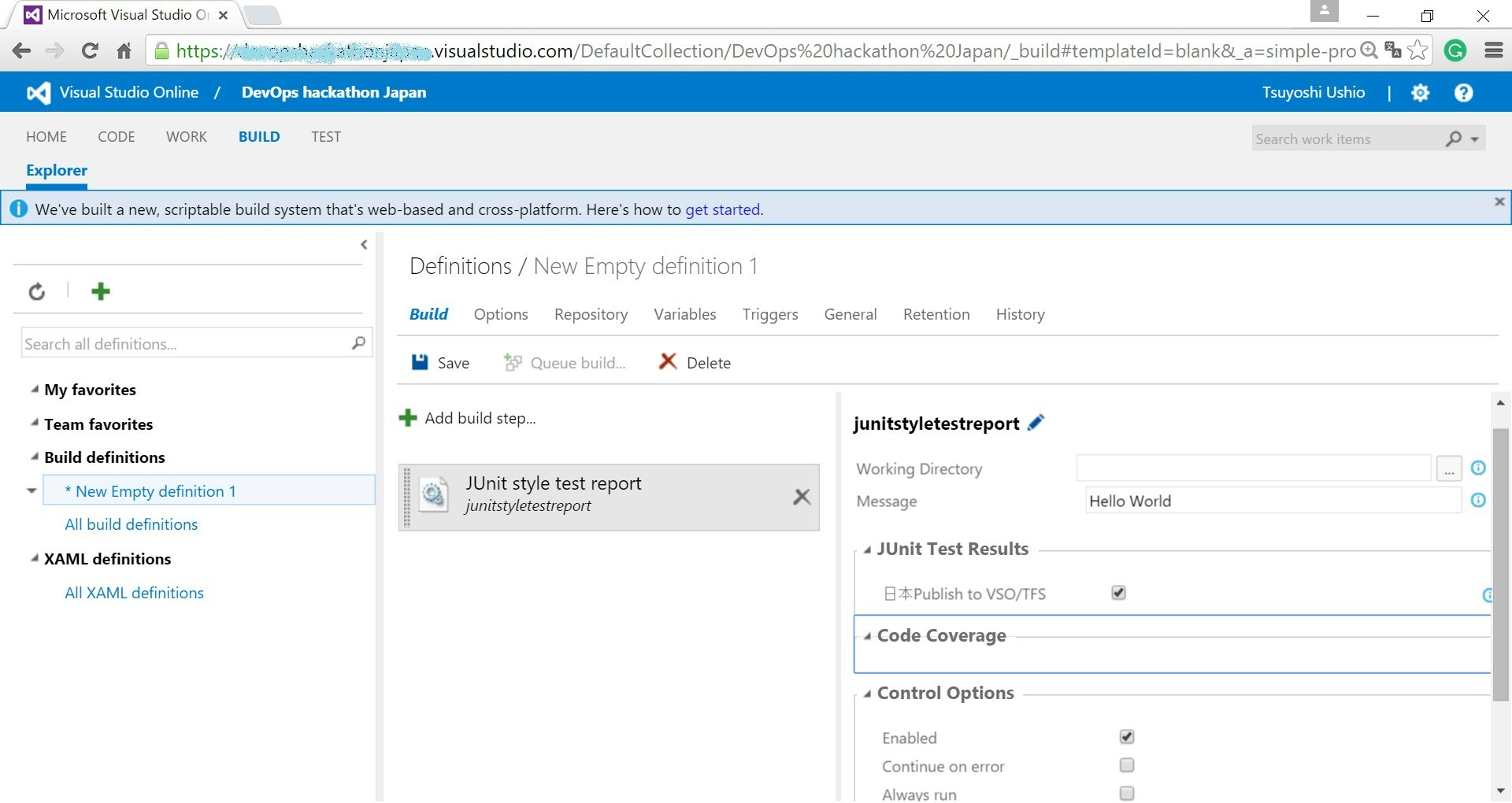The image size is (1512, 803).
Task: Collapse the Build definitions tree node
Action: (x=35, y=457)
